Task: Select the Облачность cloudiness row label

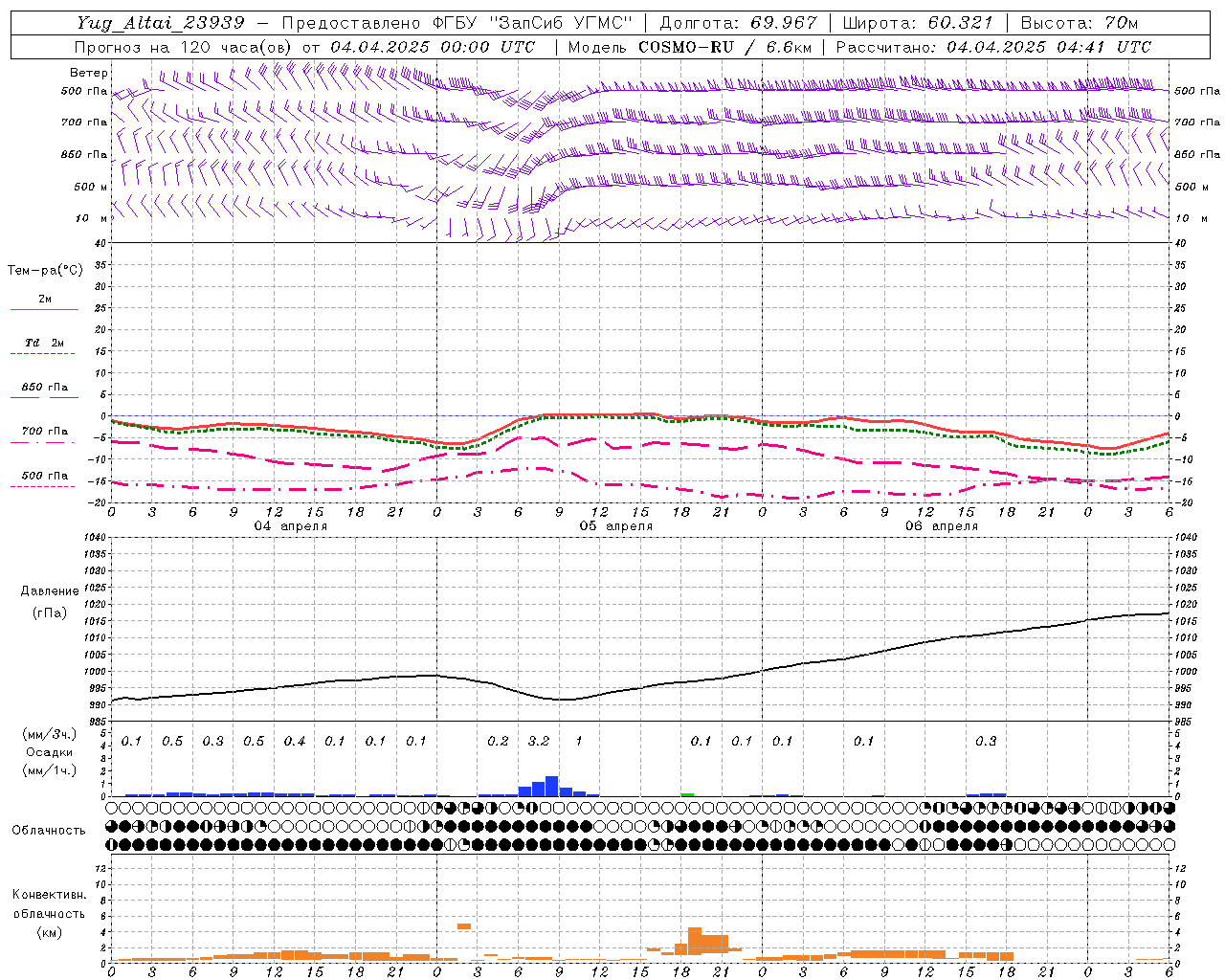Action: (49, 830)
